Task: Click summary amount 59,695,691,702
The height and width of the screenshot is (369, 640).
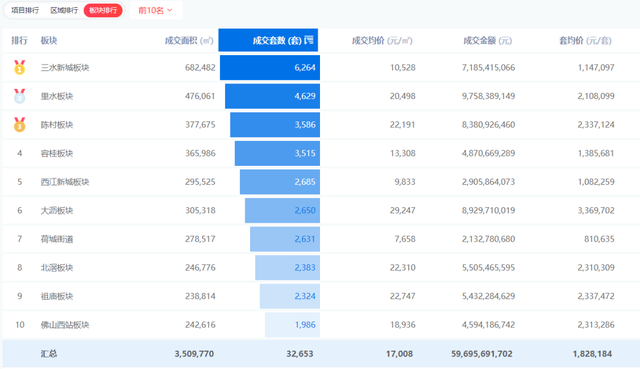Action: [482, 353]
